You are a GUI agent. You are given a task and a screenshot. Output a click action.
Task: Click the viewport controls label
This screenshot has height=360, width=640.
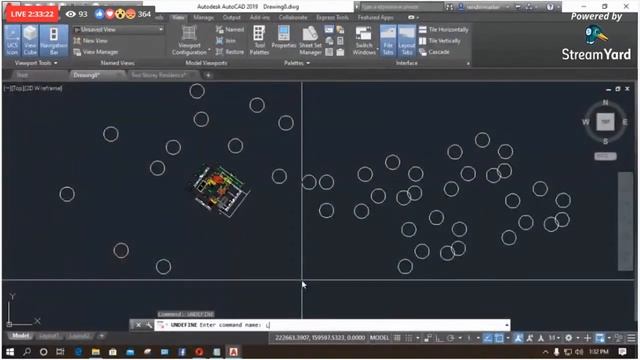pos(33,88)
